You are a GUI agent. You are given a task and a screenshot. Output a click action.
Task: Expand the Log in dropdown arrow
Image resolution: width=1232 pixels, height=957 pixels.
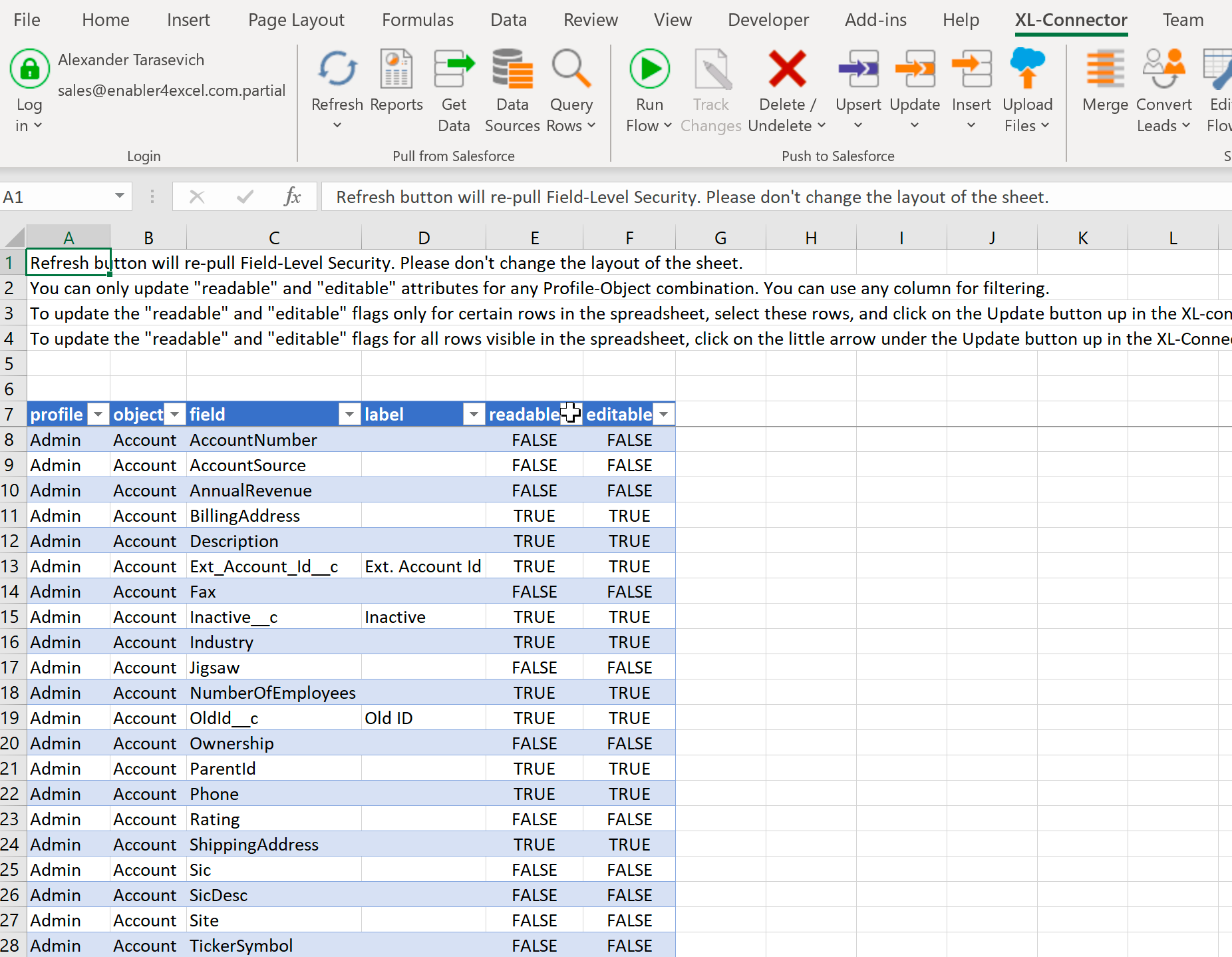38,125
